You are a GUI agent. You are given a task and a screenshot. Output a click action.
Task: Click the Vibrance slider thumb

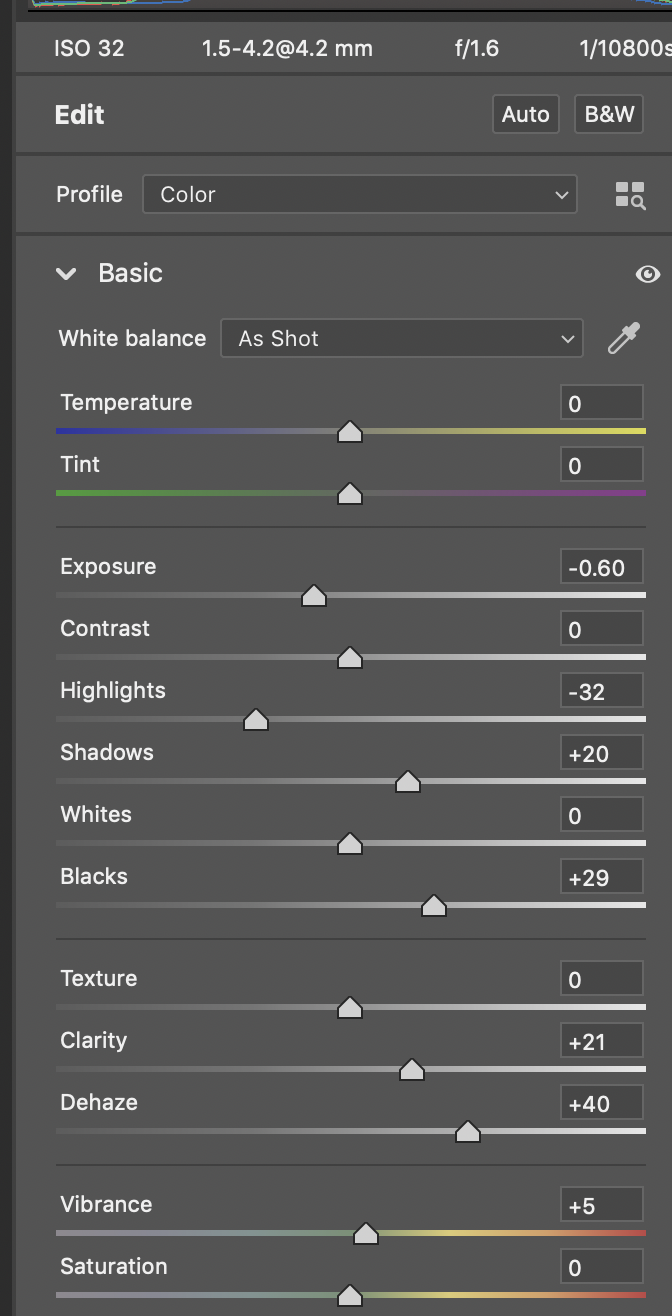click(x=366, y=1234)
